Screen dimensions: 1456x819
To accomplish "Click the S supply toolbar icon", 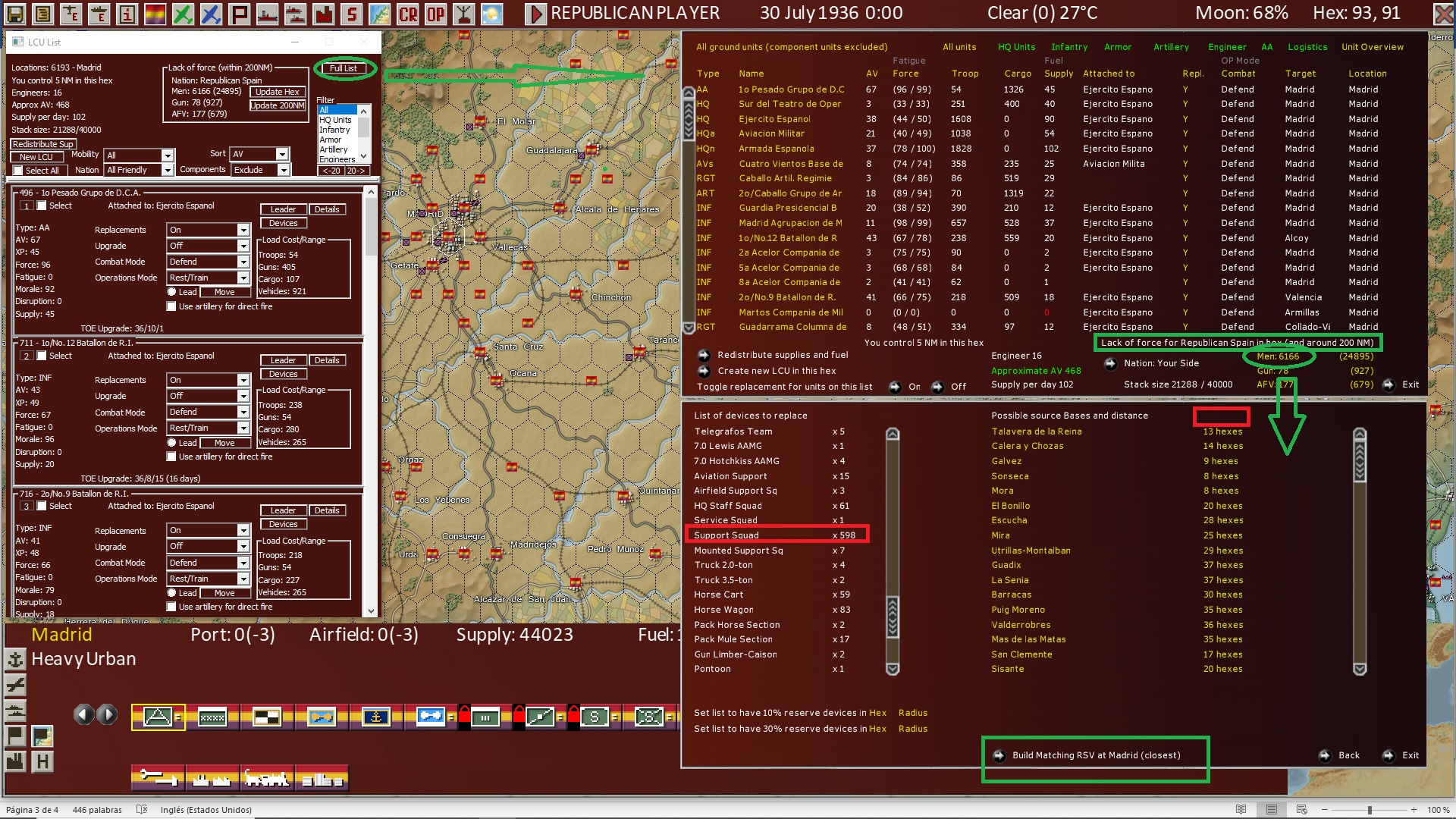I will pyautogui.click(x=350, y=13).
